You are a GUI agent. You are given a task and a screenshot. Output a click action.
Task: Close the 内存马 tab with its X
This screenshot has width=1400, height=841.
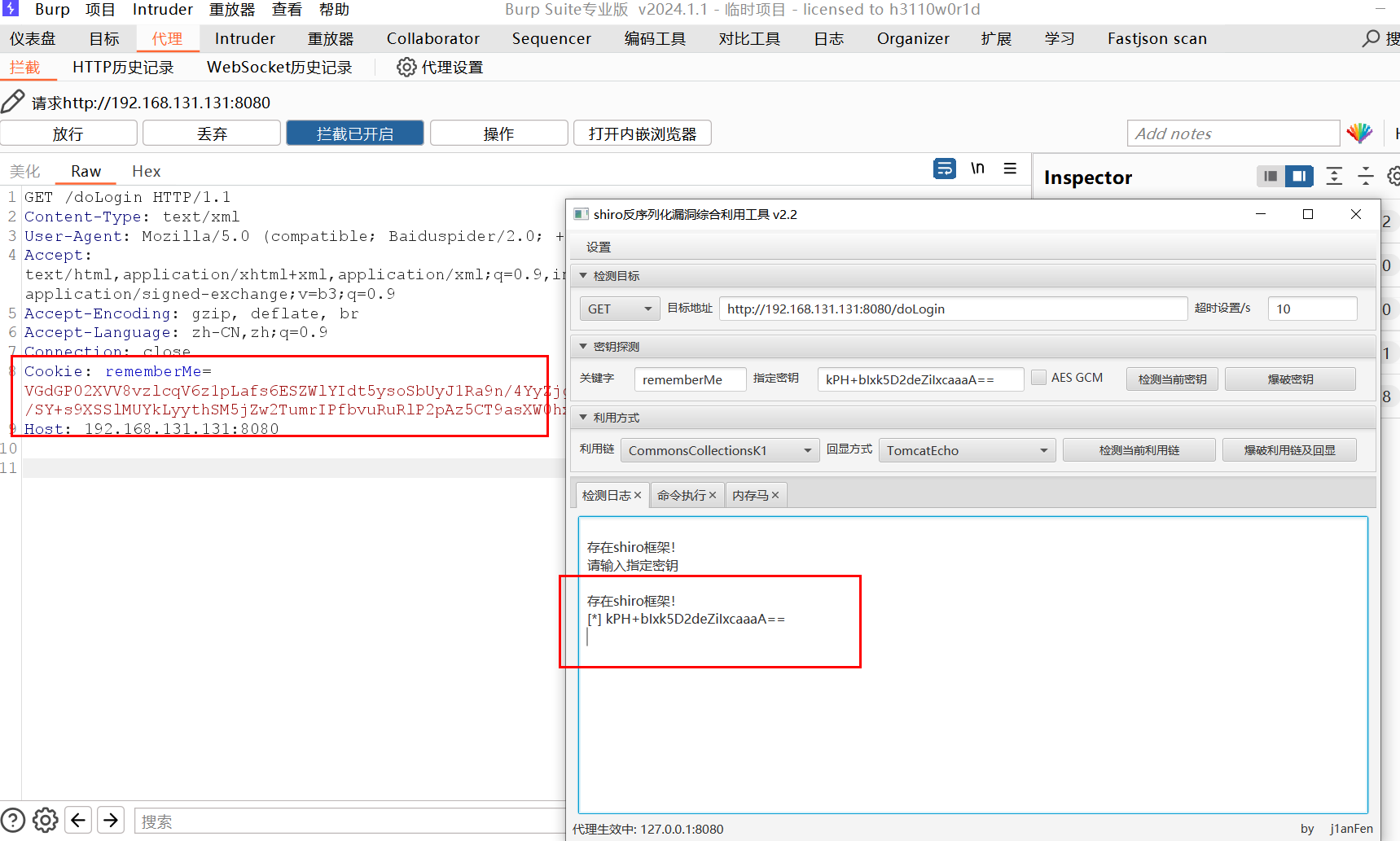pyautogui.click(x=775, y=495)
